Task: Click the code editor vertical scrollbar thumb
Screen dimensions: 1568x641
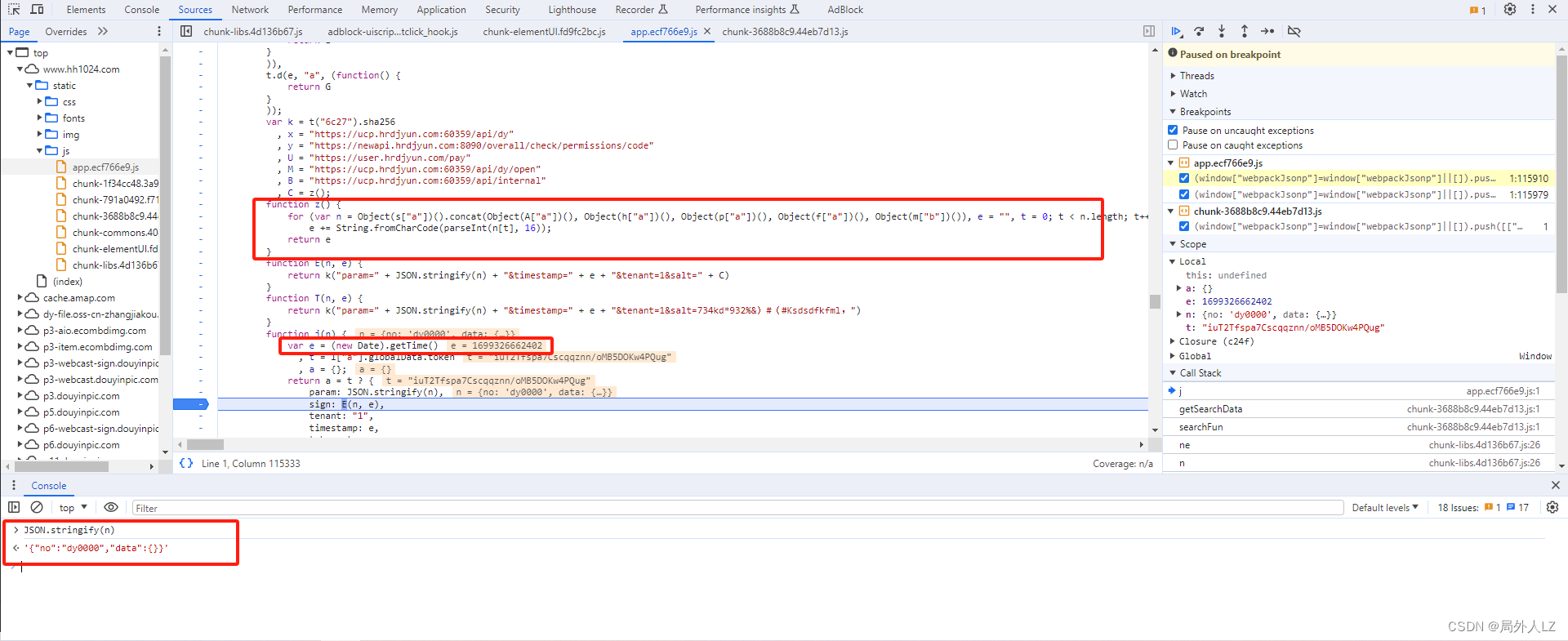Action: click(x=1155, y=301)
